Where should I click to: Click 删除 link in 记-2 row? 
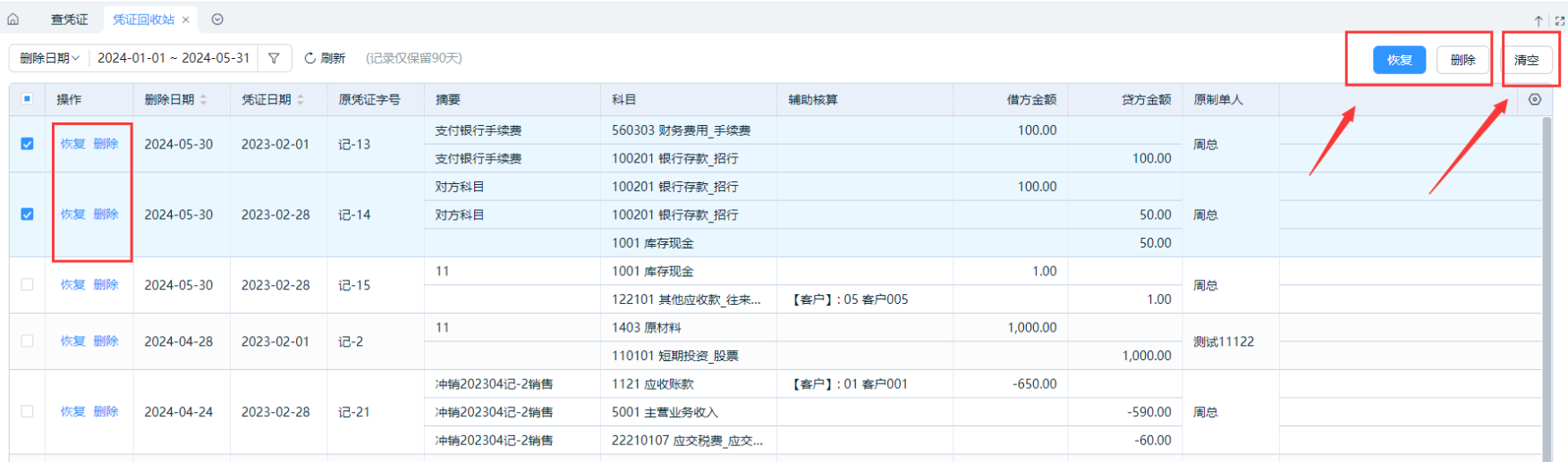click(x=106, y=341)
